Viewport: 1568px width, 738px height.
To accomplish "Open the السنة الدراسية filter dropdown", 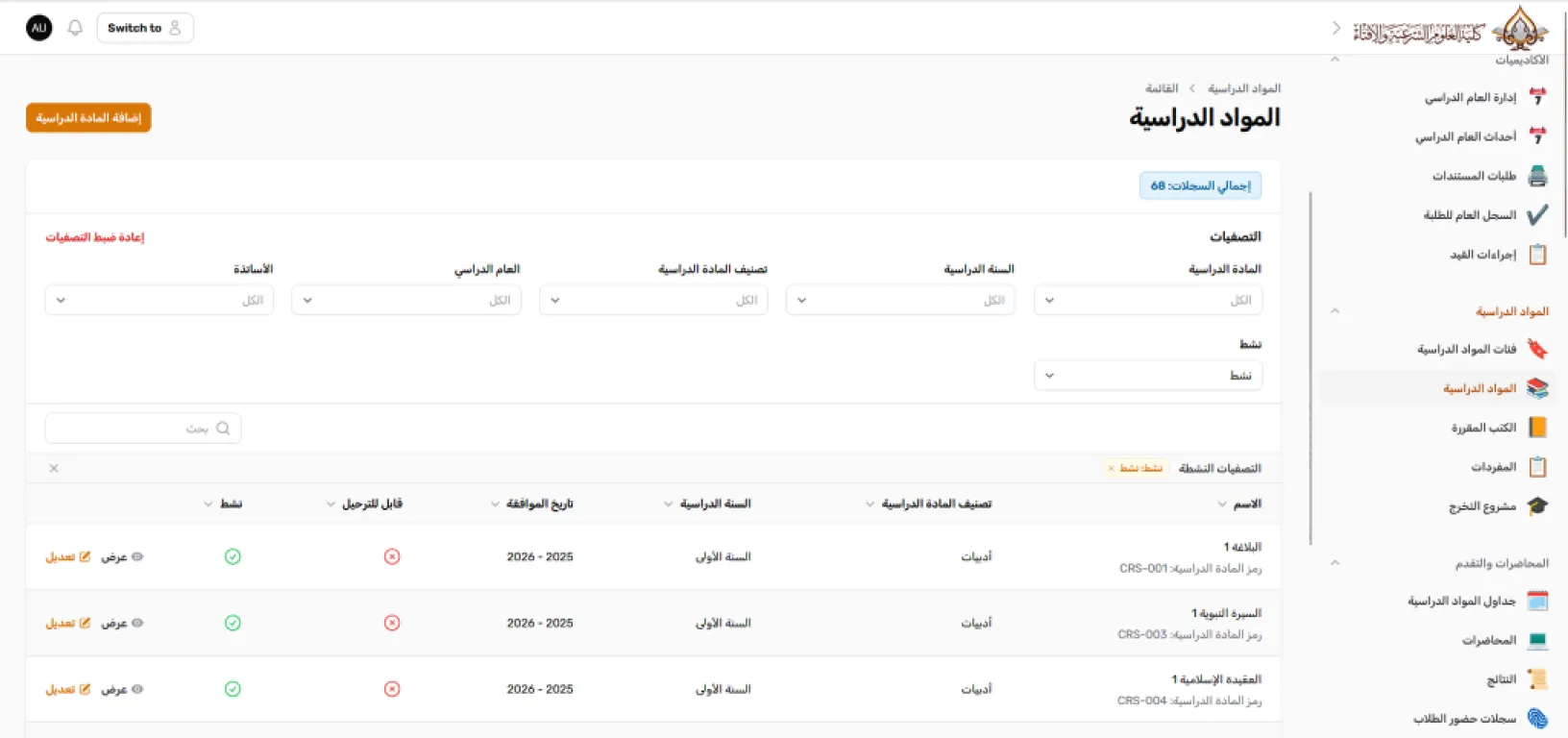I will point(900,301).
